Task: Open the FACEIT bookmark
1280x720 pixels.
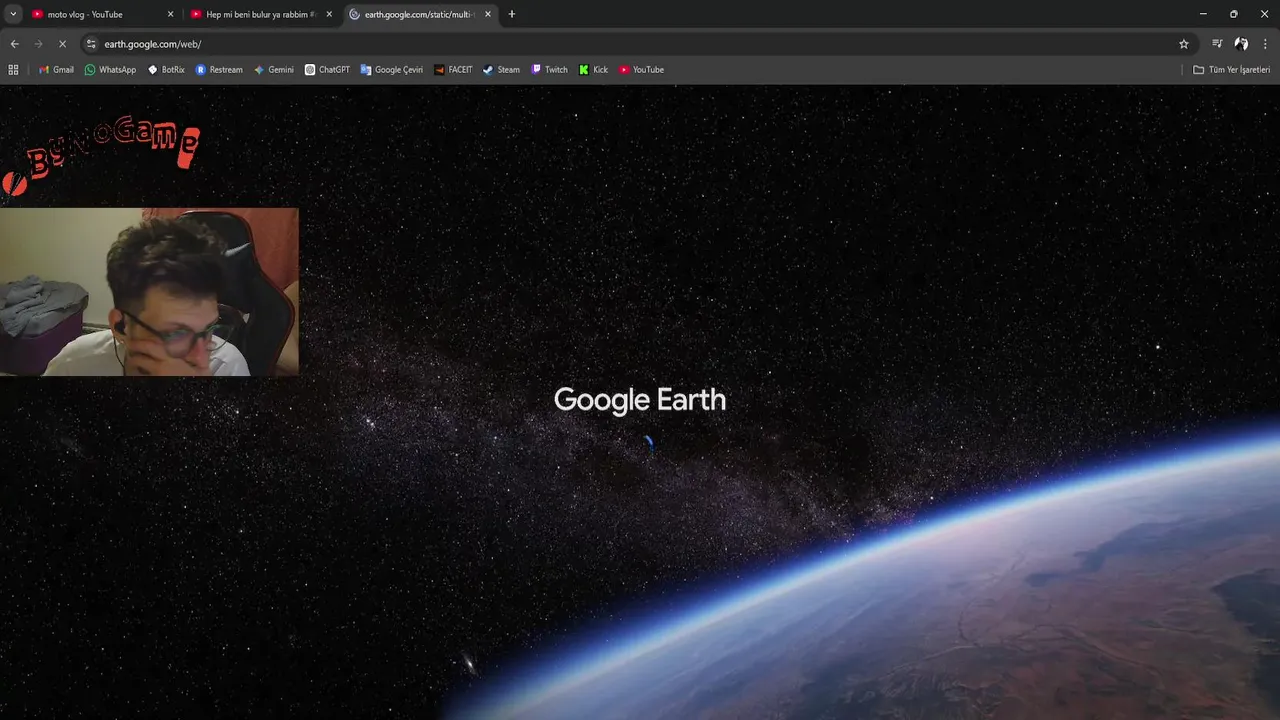Action: pyautogui.click(x=453, y=70)
